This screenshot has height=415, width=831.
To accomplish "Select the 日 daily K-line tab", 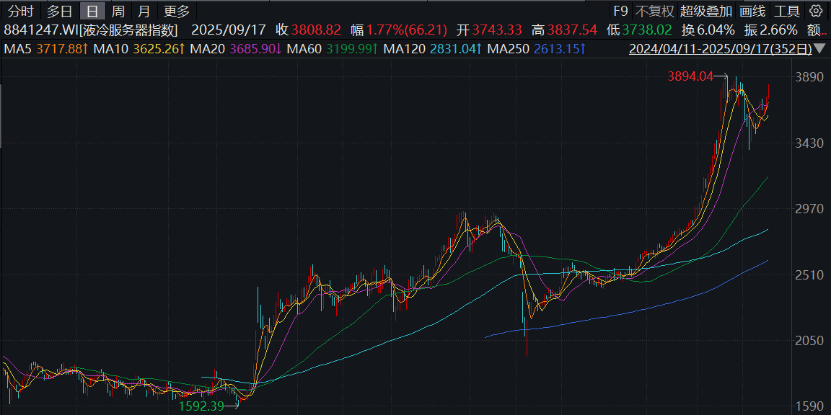I will 92,11.
